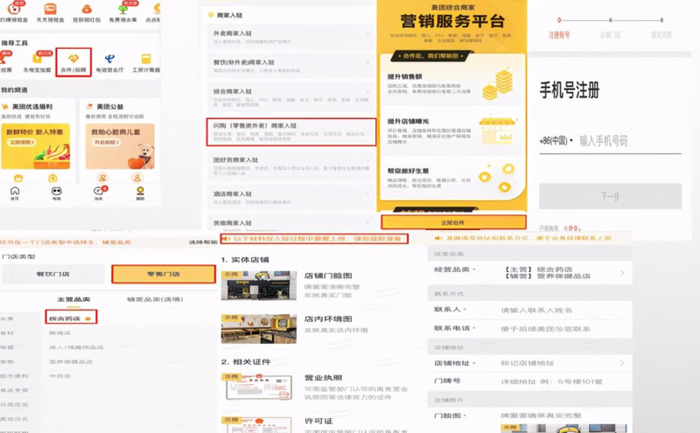Go to the home tab icon in bottom bar
This screenshot has height=433, width=700.
(x=15, y=191)
